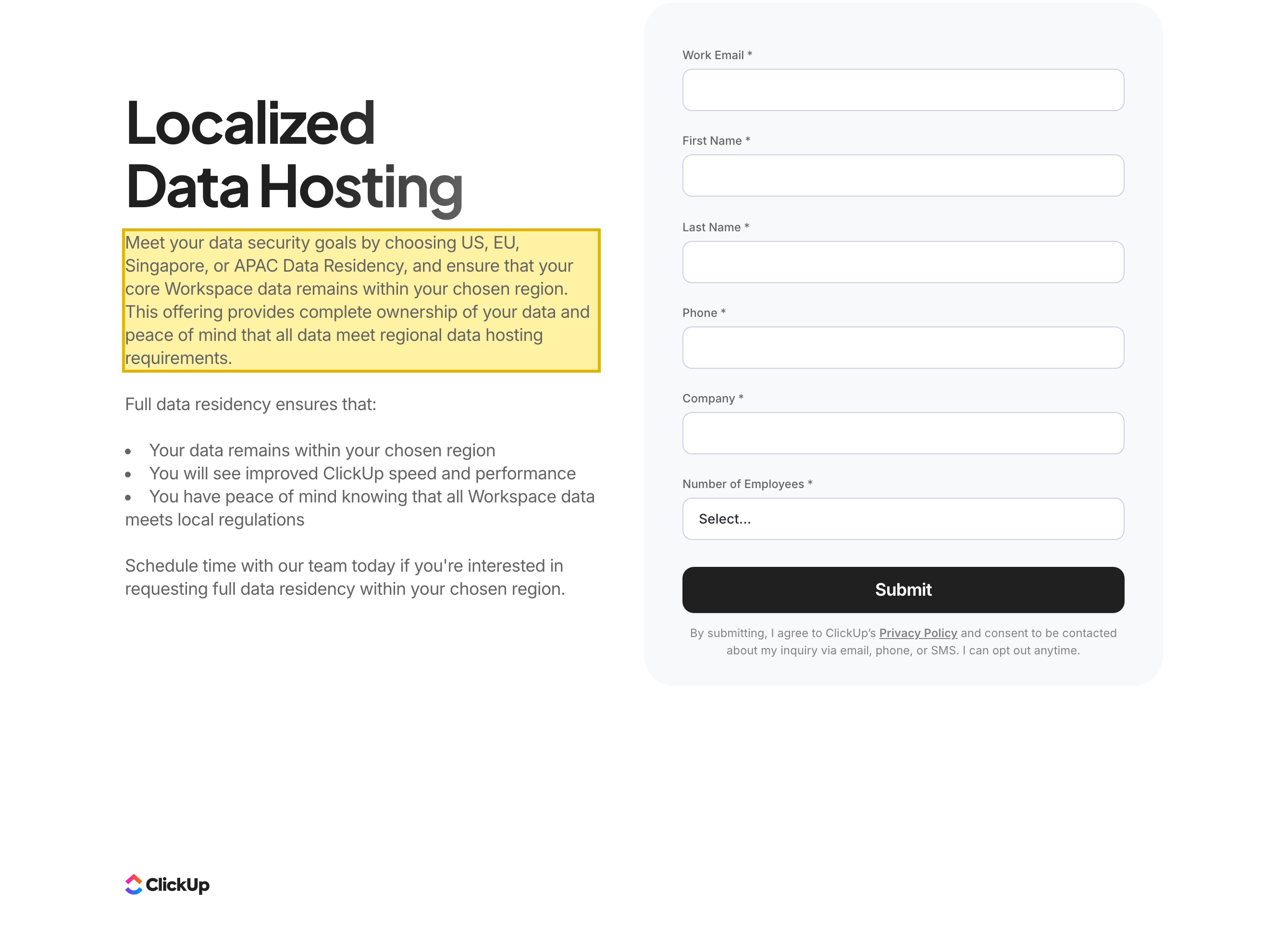This screenshot has width=1288, height=927.
Task: Click the "First Name *" label
Action: tap(716, 141)
